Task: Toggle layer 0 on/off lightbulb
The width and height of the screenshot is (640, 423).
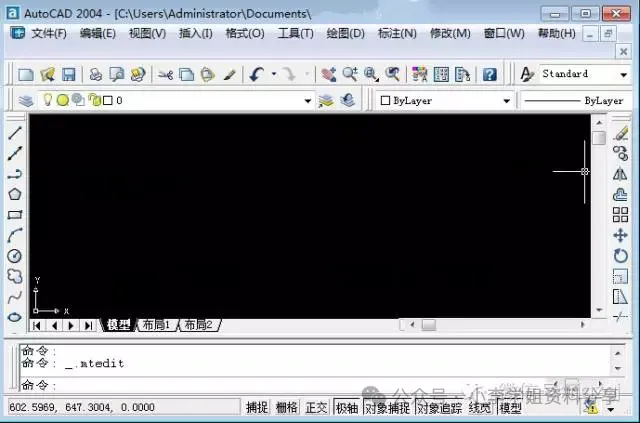Action: coord(48,99)
